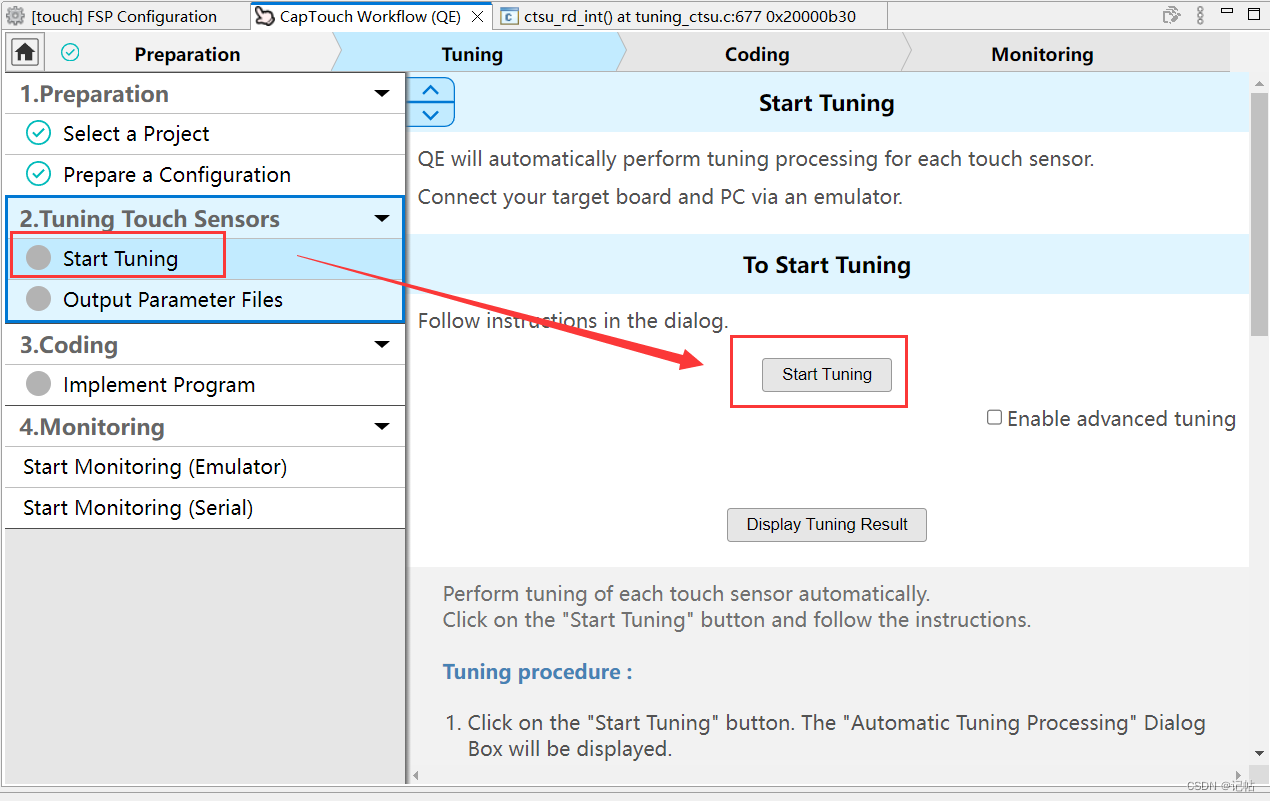Open the Tuning workflow stage
The width and height of the screenshot is (1270, 801).
click(x=472, y=54)
